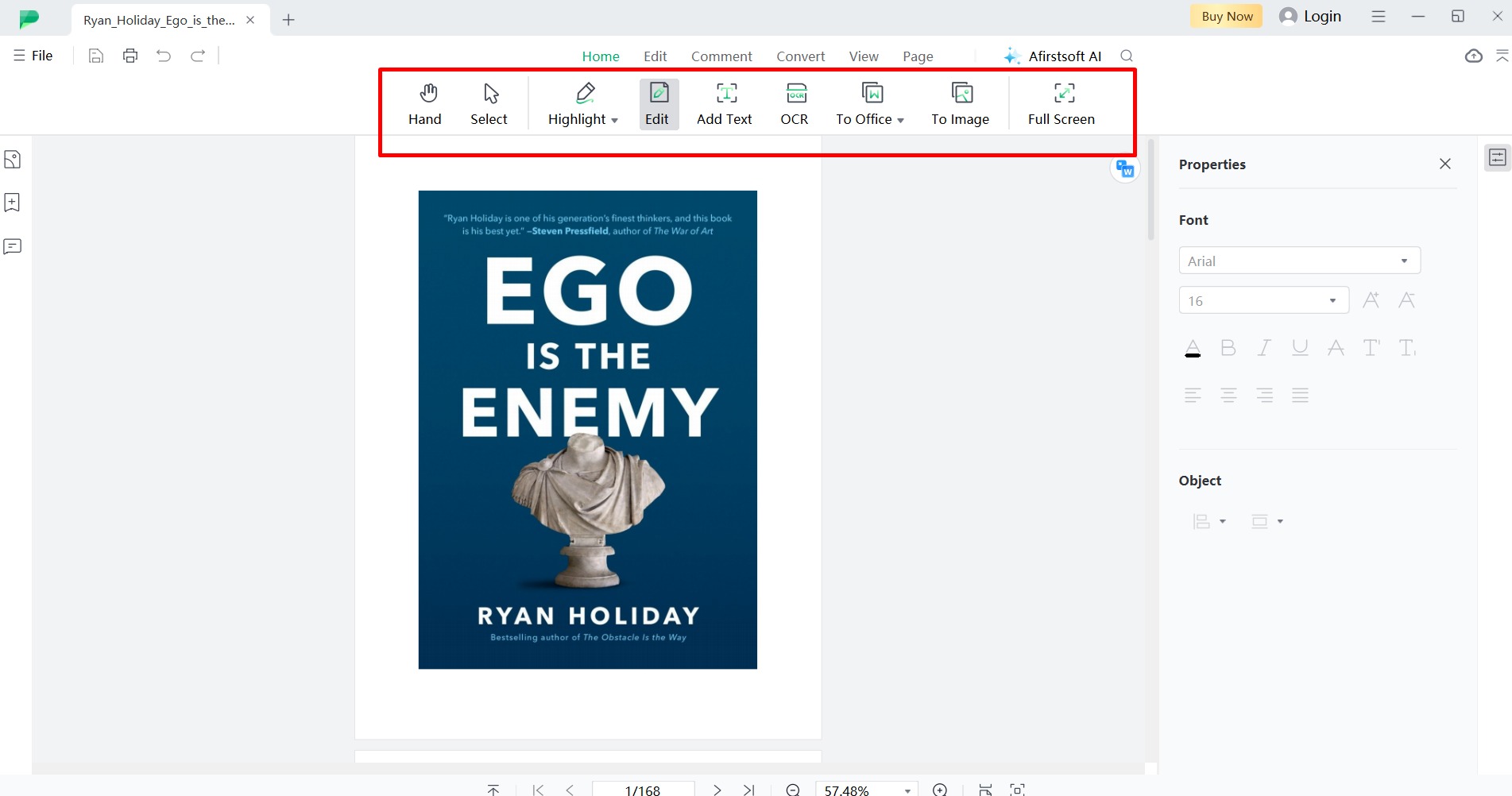Open the View tab
The height and width of the screenshot is (796, 1512).
(x=864, y=56)
